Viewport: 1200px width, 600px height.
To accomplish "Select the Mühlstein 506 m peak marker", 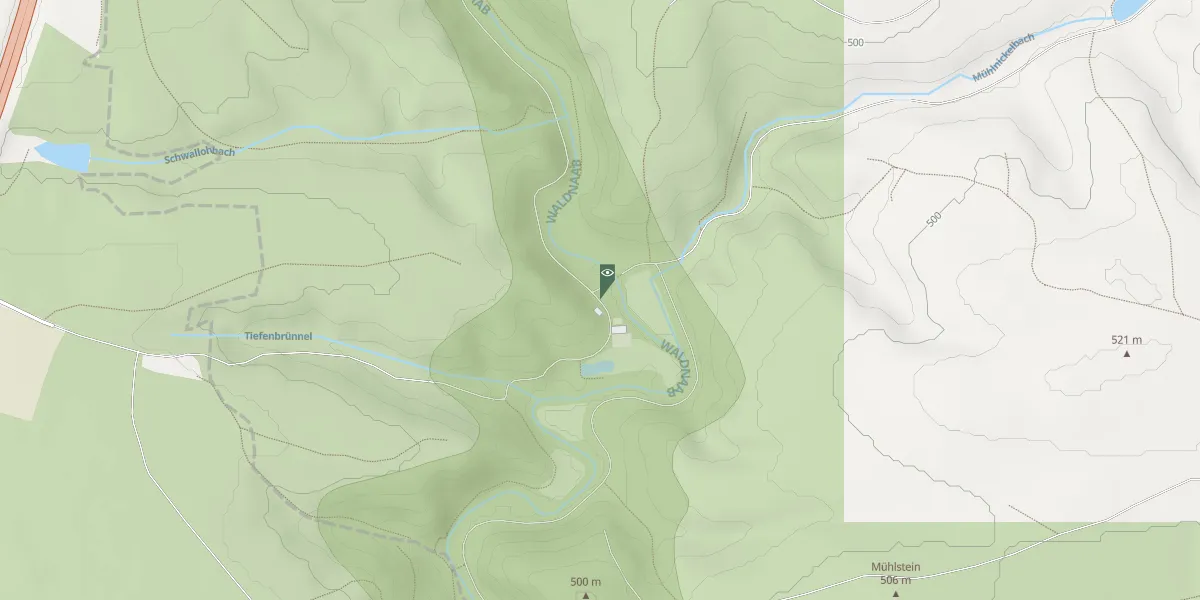I will (x=895, y=594).
